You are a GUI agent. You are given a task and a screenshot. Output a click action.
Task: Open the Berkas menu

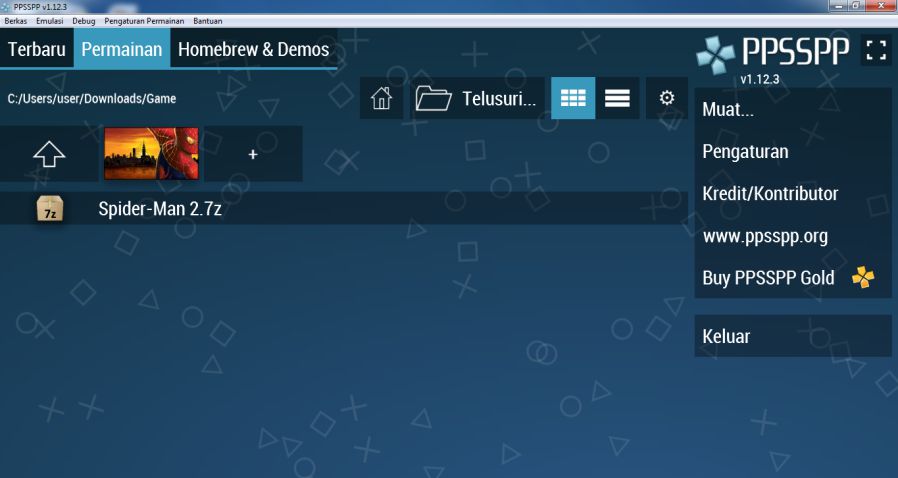(15, 21)
